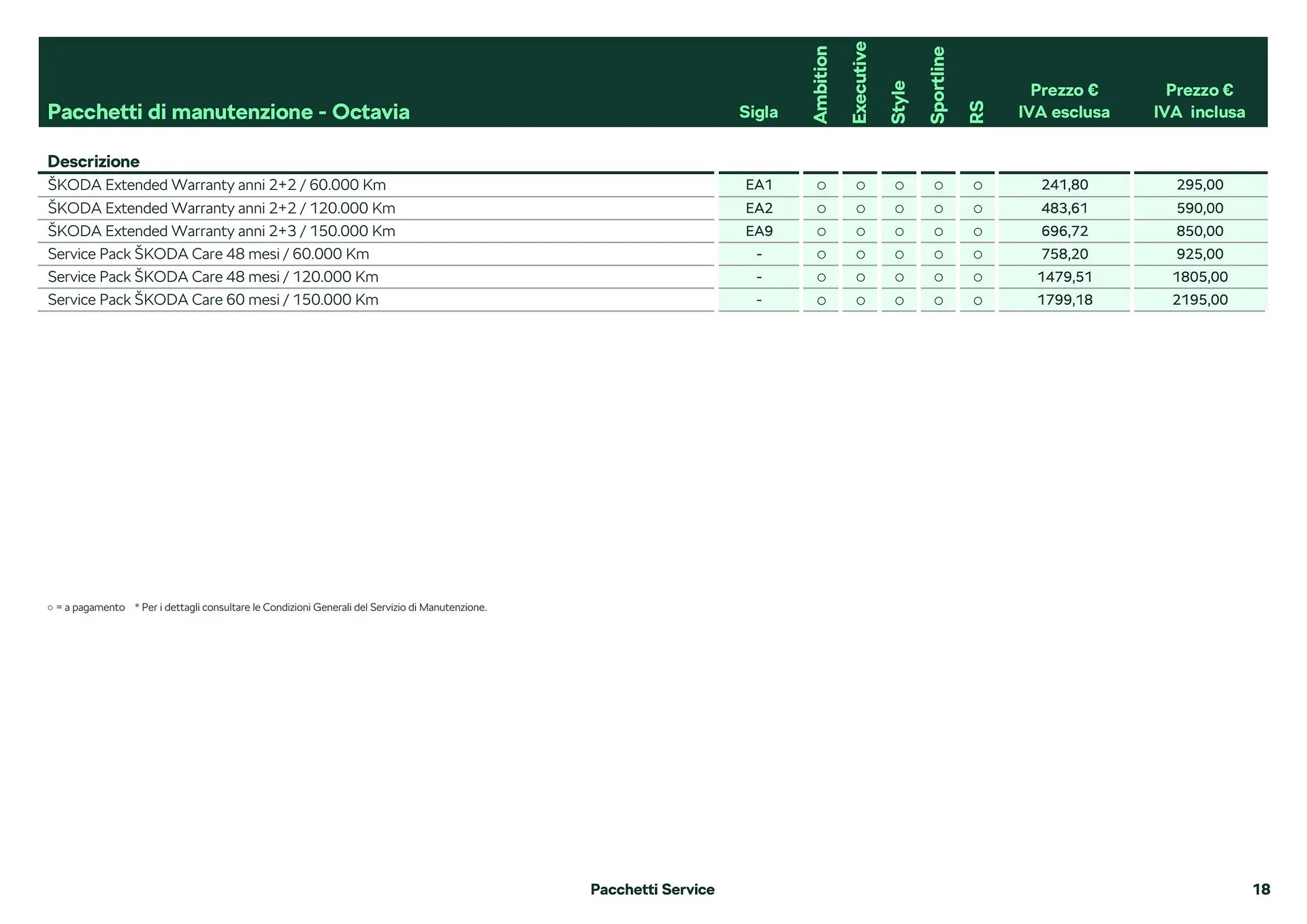Viewport: 1307px width, 924px height.
Task: Click the footer 'Pacchetti Service'
Action: (x=652, y=889)
